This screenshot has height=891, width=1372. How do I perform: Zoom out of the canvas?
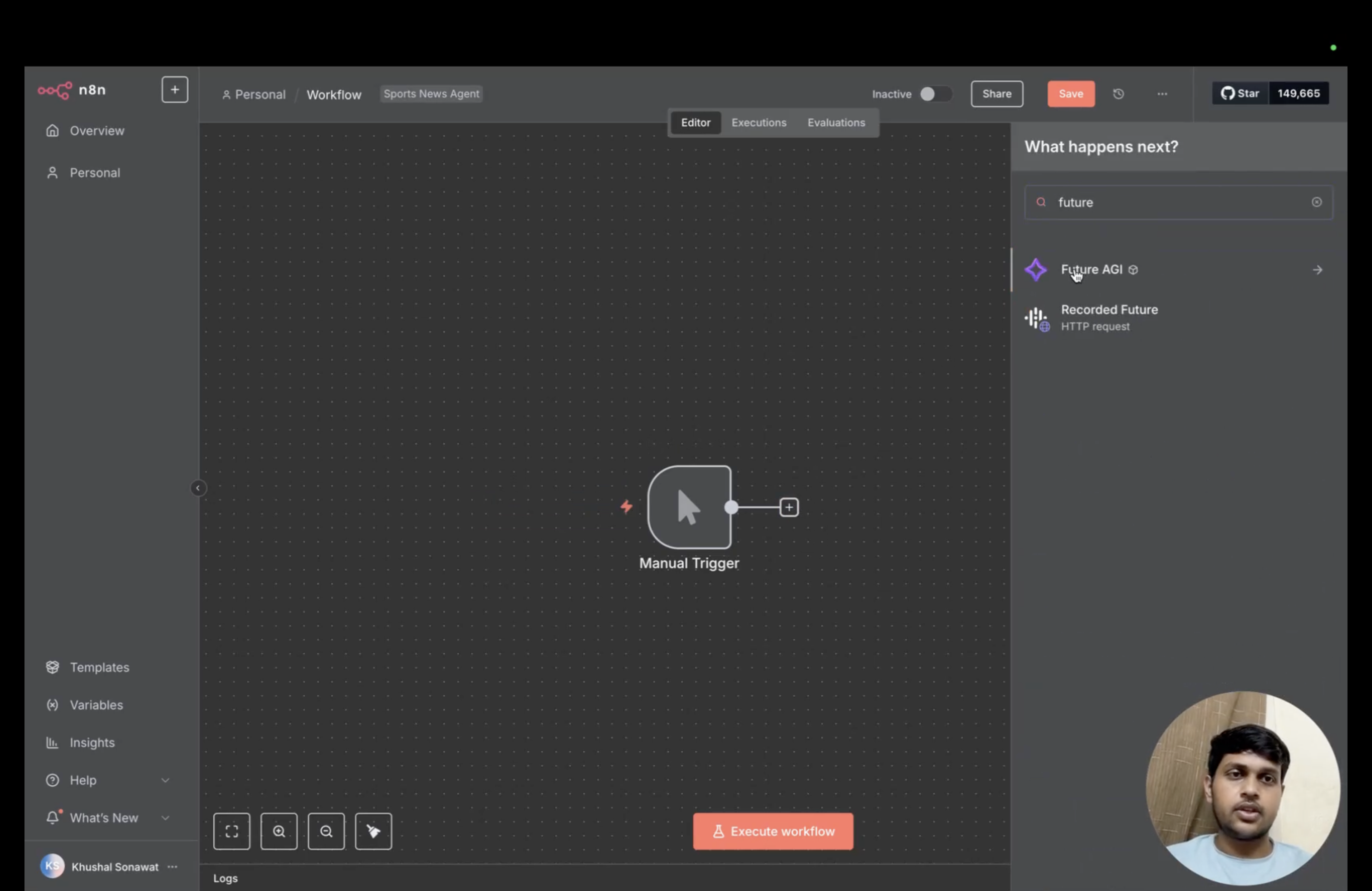pyautogui.click(x=326, y=831)
